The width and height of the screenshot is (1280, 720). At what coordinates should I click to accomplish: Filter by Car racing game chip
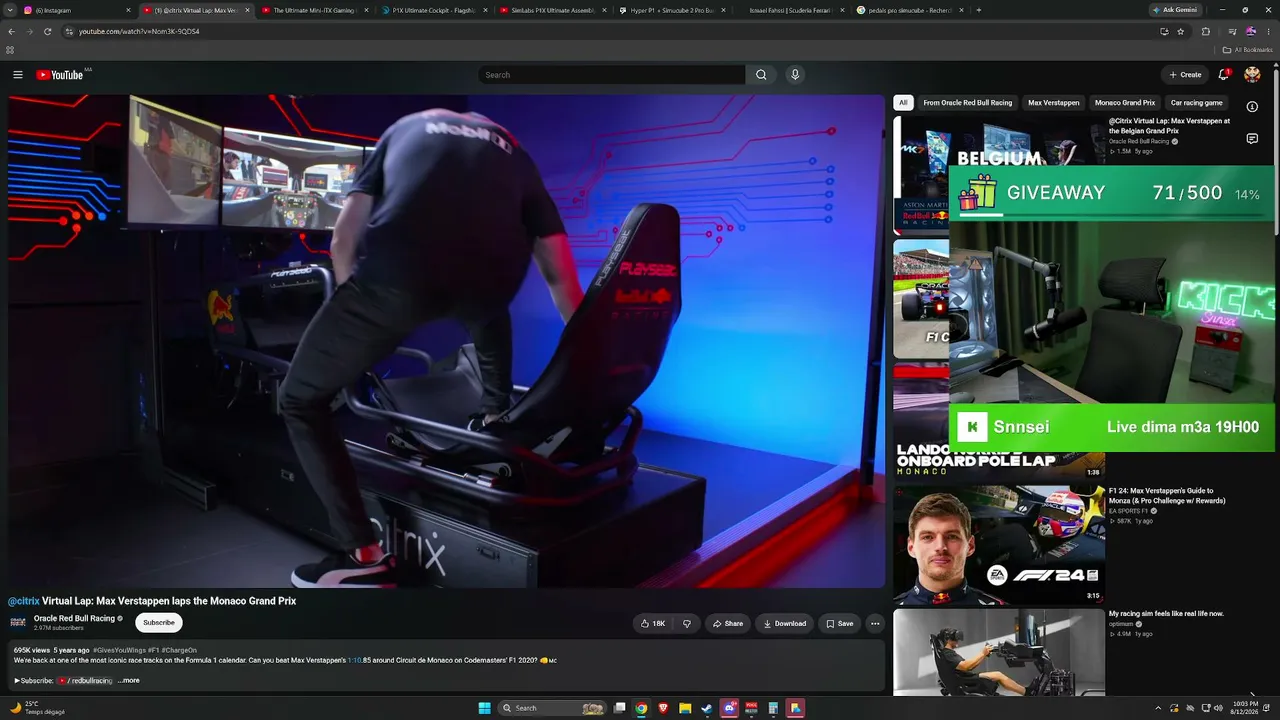coord(1196,103)
